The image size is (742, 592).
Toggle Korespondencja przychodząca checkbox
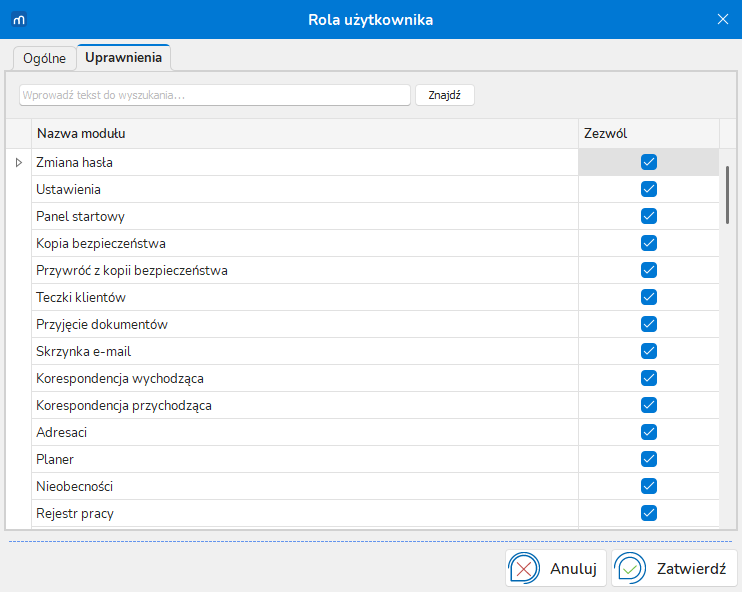click(x=649, y=405)
